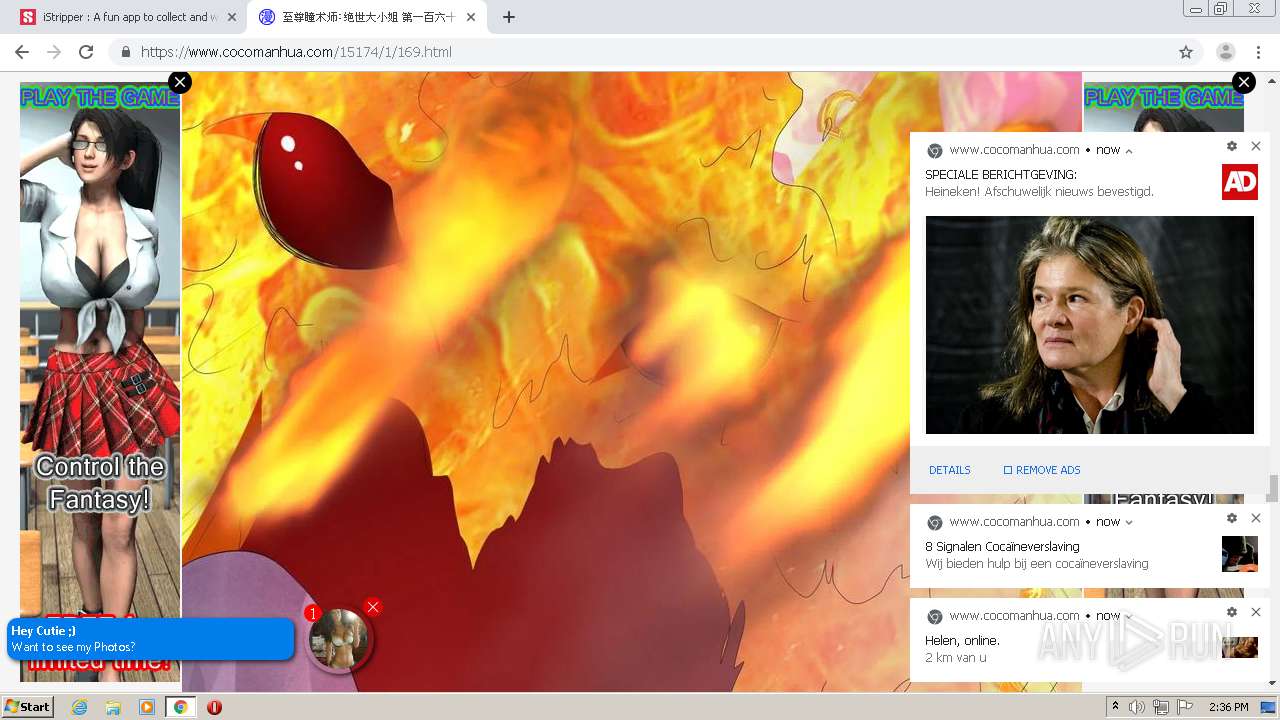Close the iStripper tab
This screenshot has width=1280, height=720.
pyautogui.click(x=231, y=17)
